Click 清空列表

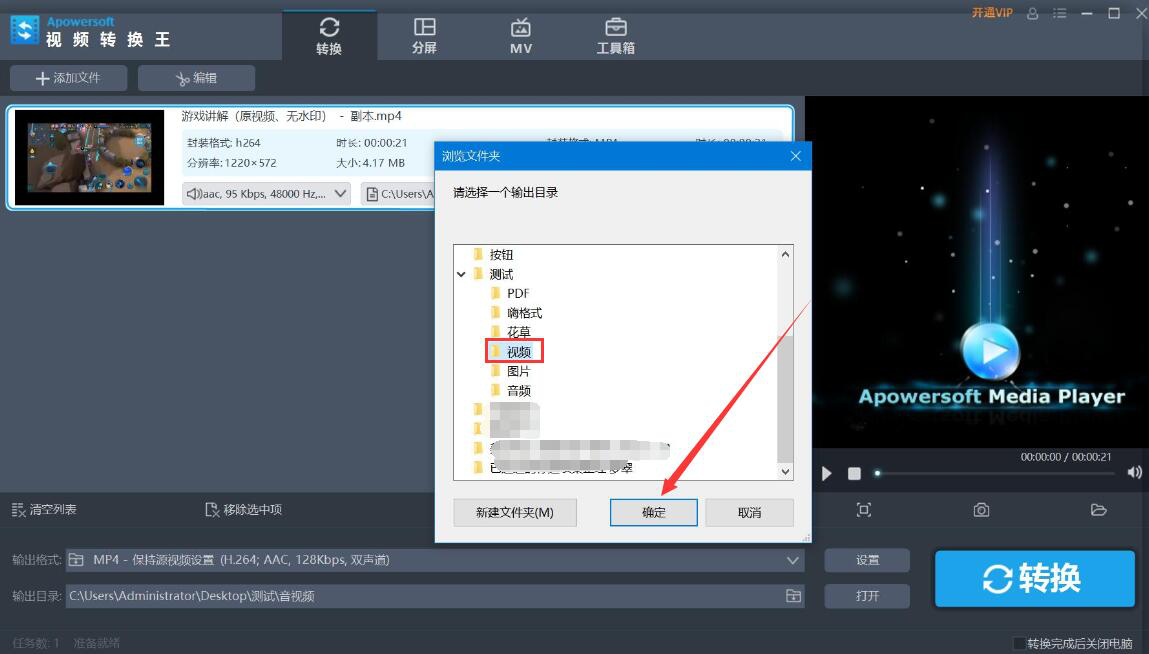[x=44, y=510]
